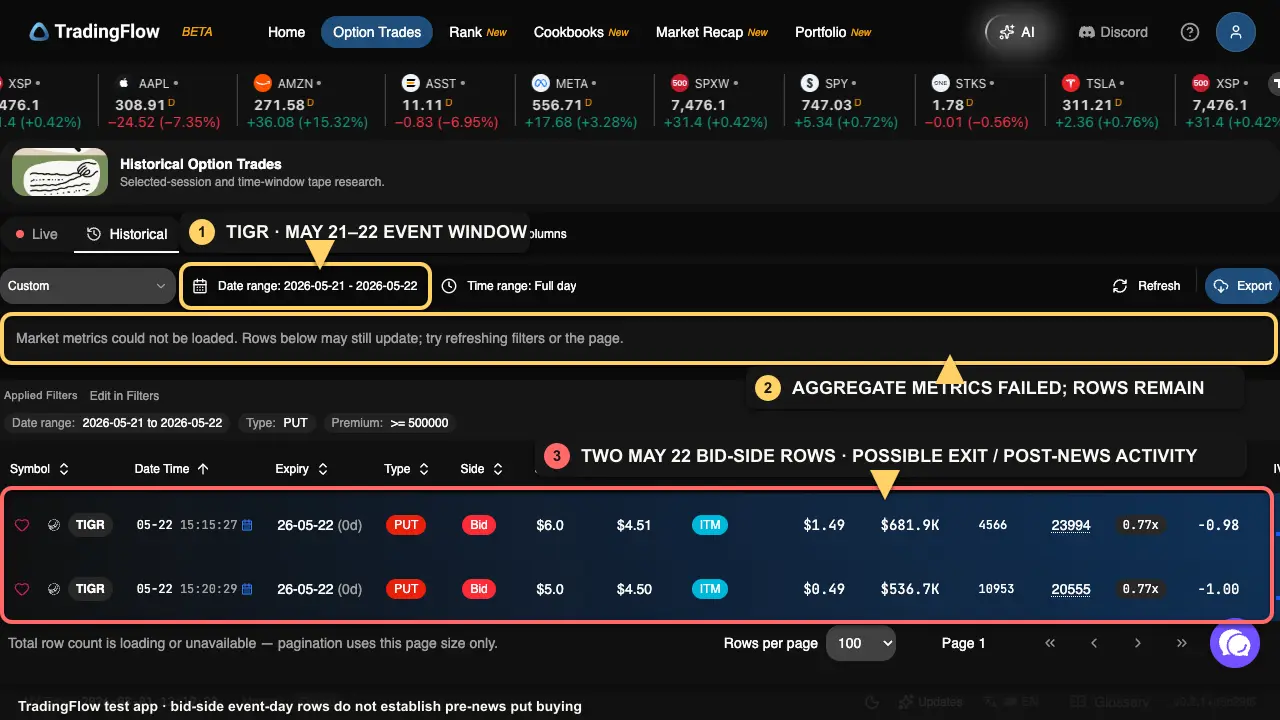
Task: Click the SPY ticker logo
Action: pyautogui.click(x=810, y=83)
